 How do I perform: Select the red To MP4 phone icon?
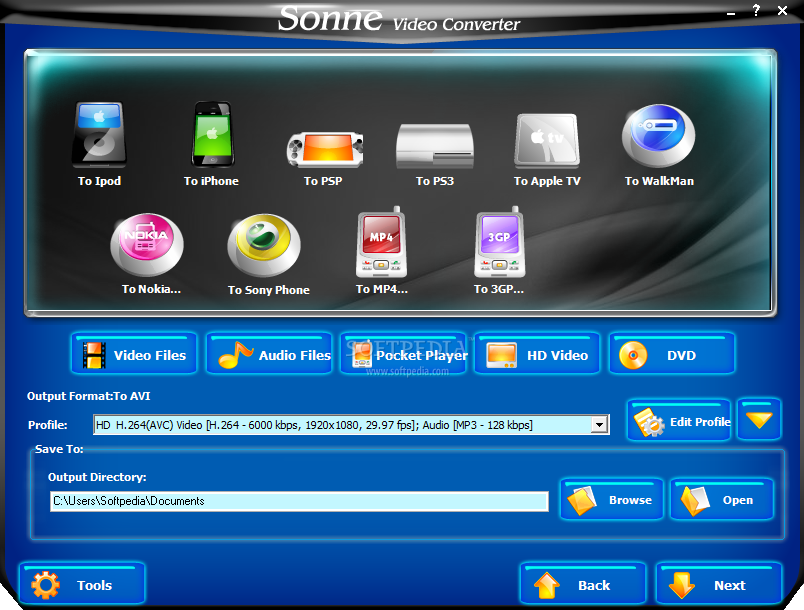pyautogui.click(x=381, y=242)
